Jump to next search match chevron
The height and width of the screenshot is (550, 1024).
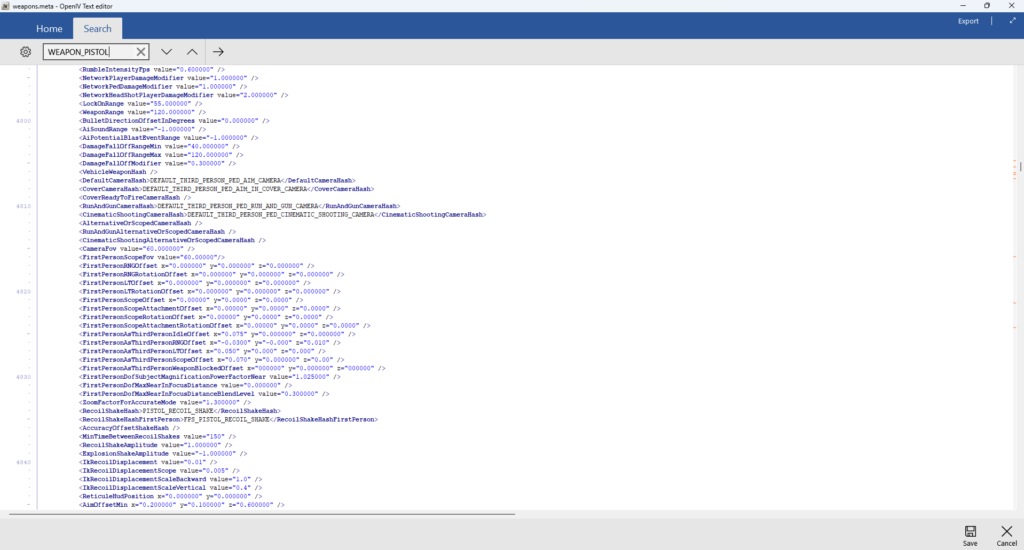point(167,52)
